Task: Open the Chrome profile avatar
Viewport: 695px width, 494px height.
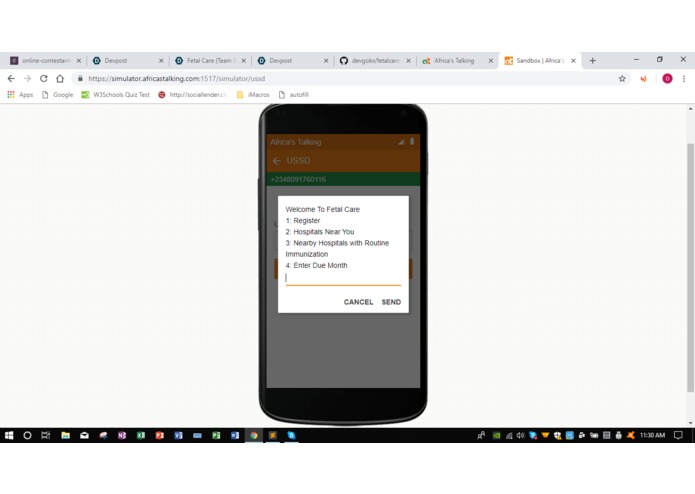Action: pyautogui.click(x=667, y=78)
